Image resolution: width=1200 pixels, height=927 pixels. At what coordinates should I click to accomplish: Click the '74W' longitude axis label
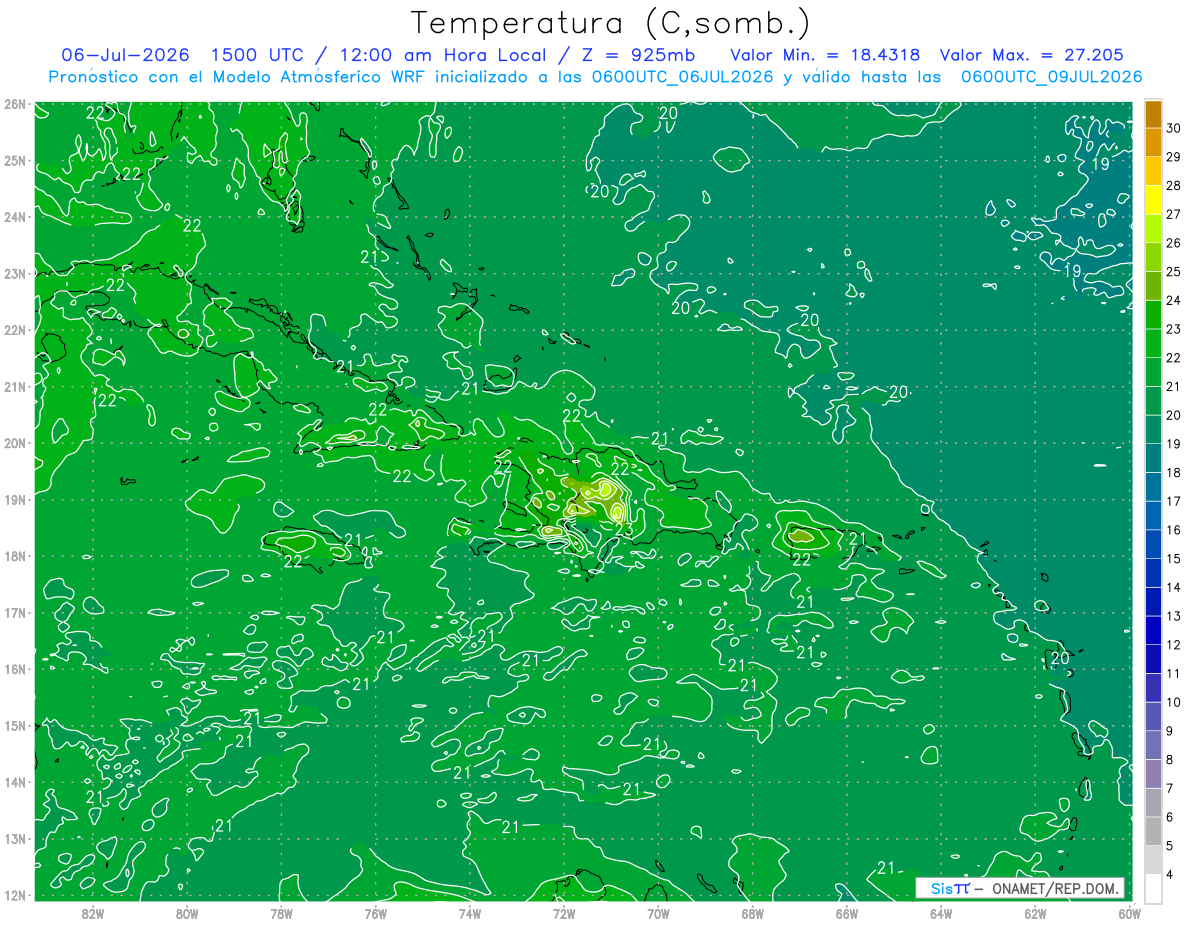(469, 913)
